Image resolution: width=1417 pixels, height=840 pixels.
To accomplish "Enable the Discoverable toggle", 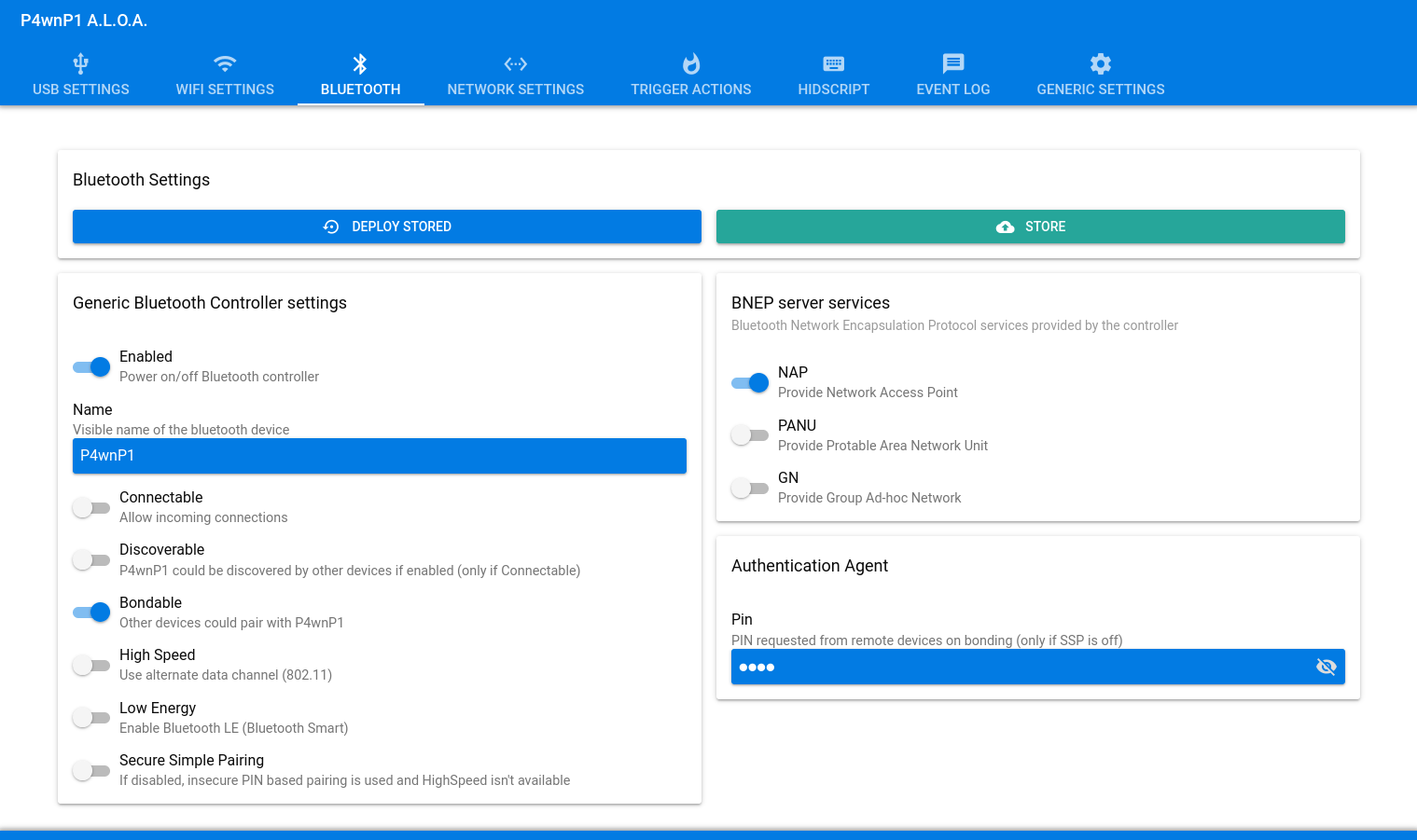I will pyautogui.click(x=92, y=560).
